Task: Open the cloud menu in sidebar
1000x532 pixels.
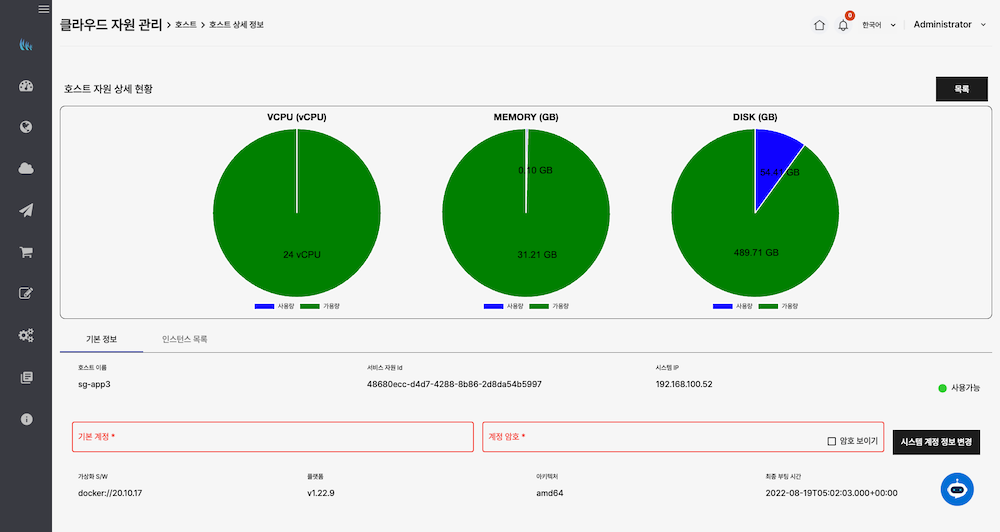Action: (26, 168)
